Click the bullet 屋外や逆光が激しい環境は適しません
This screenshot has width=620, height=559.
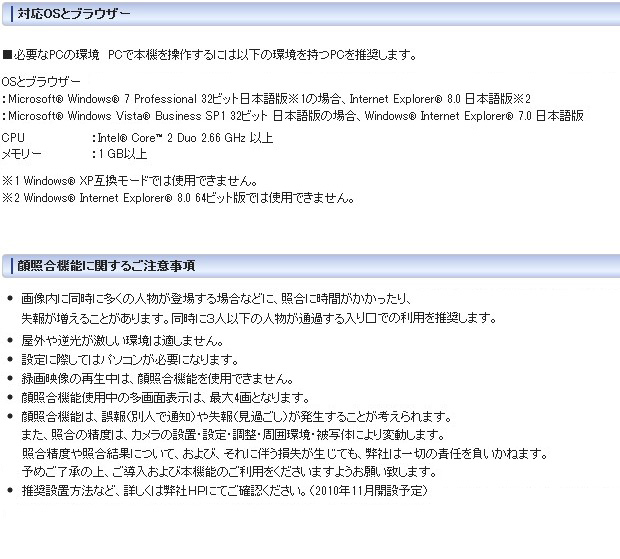click(123, 340)
